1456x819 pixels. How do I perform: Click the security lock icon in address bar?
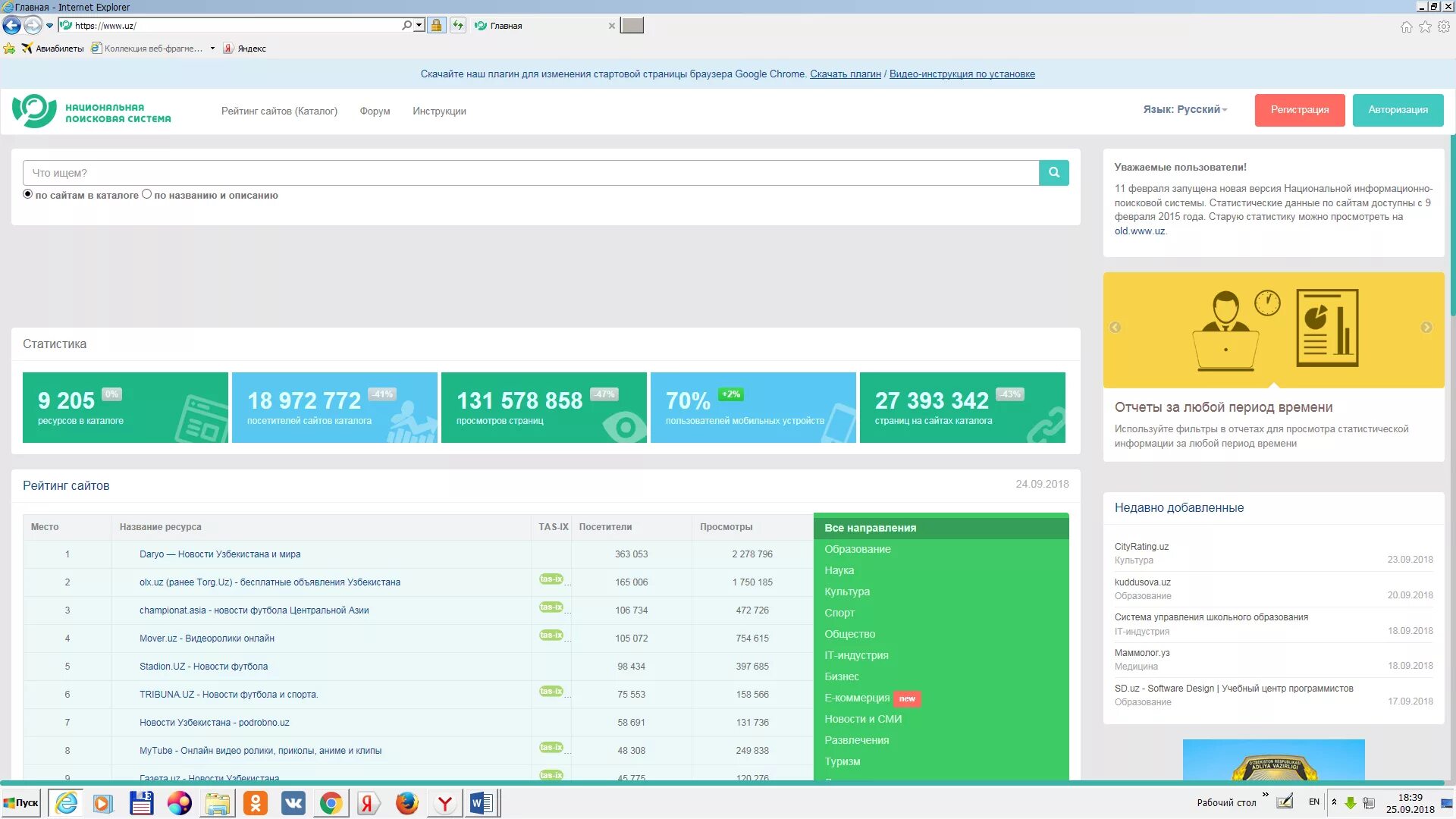tap(436, 26)
